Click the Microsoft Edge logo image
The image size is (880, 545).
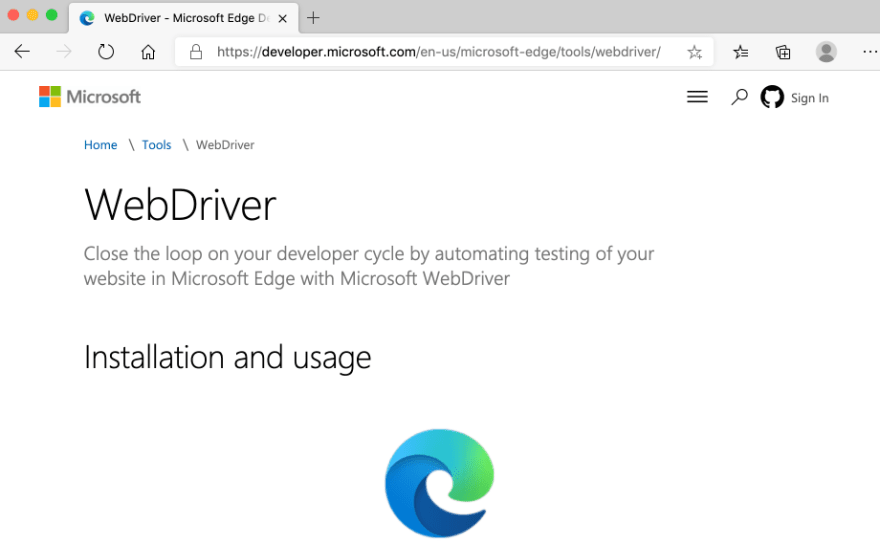tap(439, 483)
